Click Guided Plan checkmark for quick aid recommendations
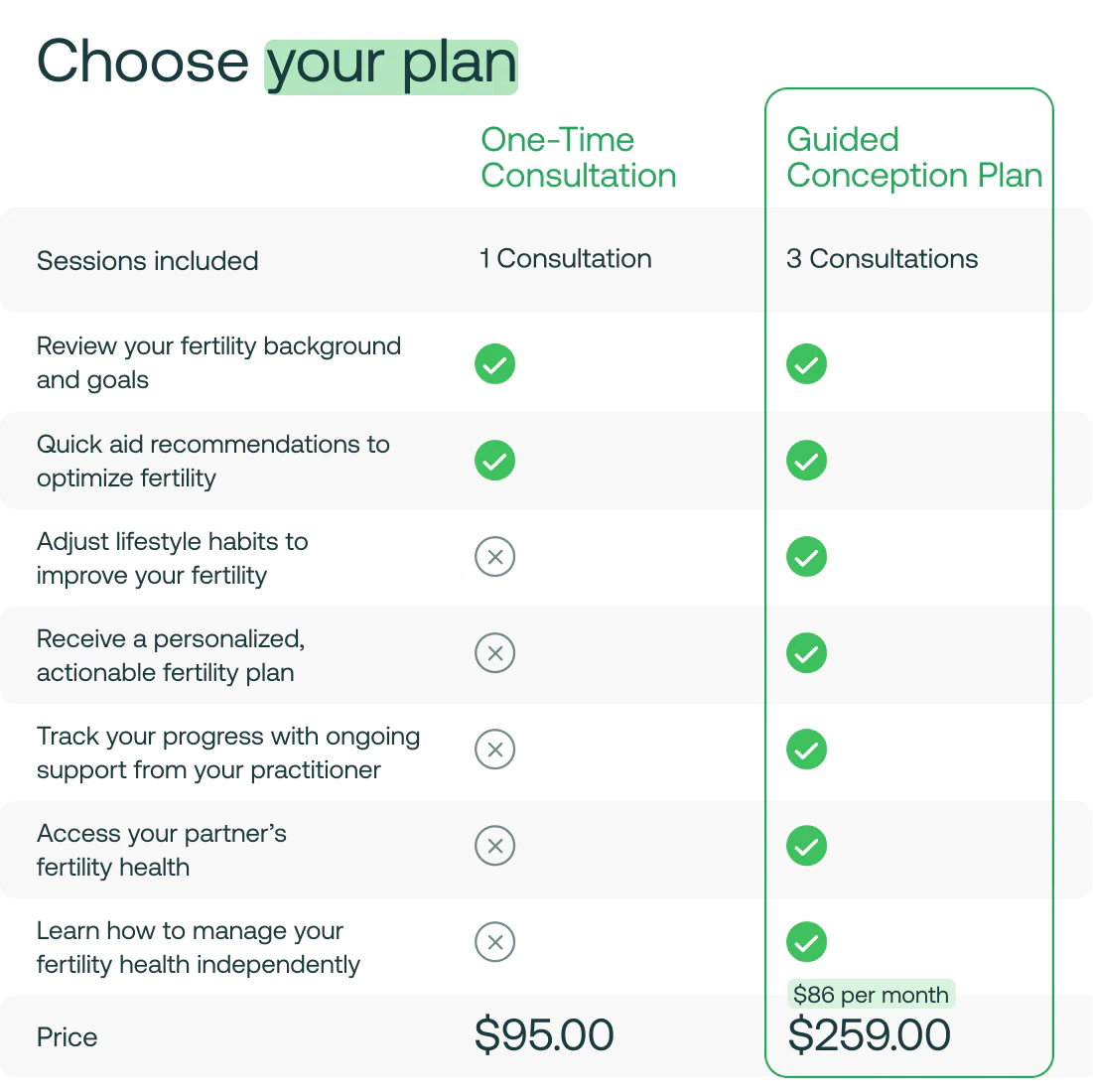 point(806,461)
